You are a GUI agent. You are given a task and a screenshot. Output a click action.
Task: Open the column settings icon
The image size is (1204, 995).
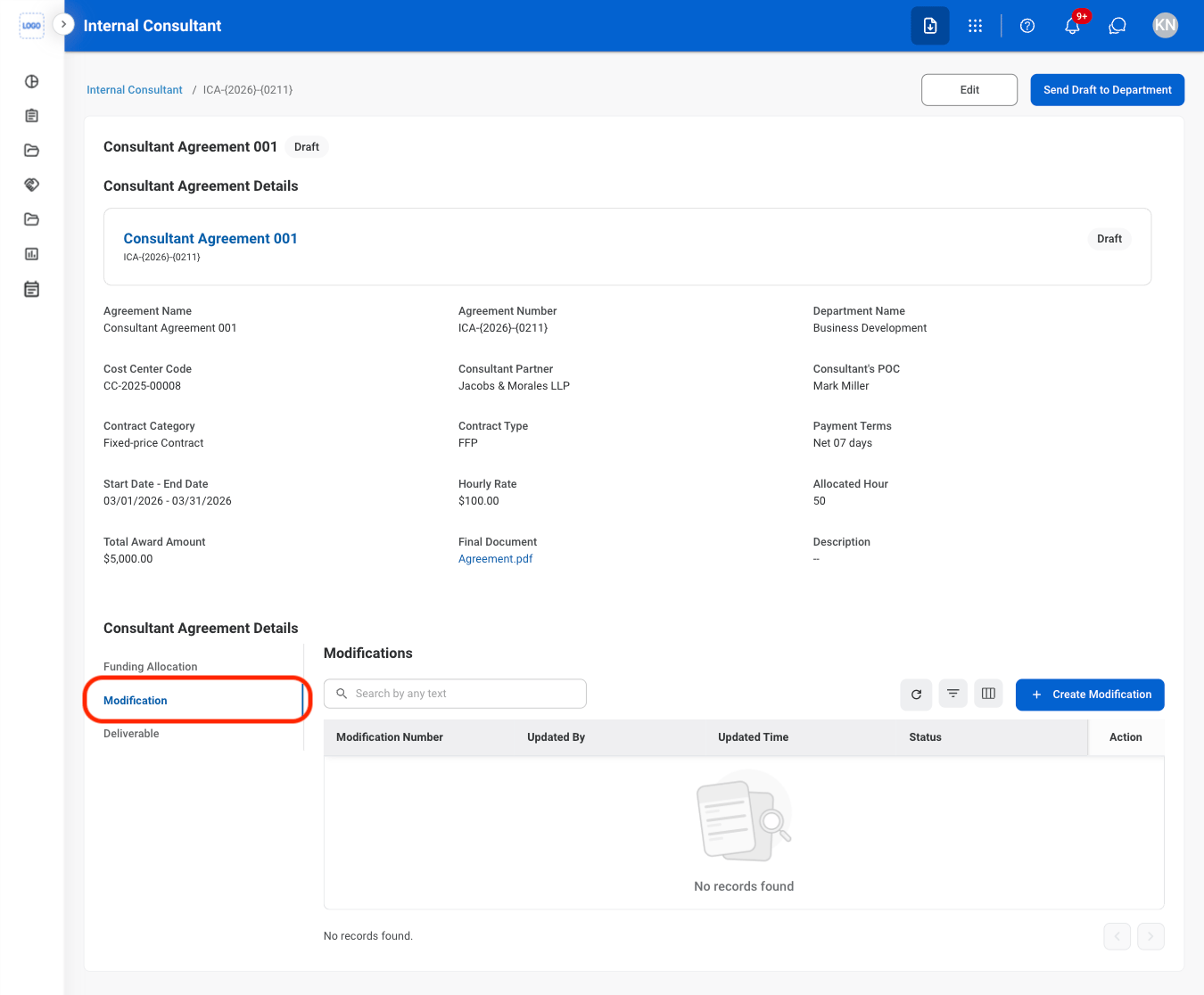988,694
